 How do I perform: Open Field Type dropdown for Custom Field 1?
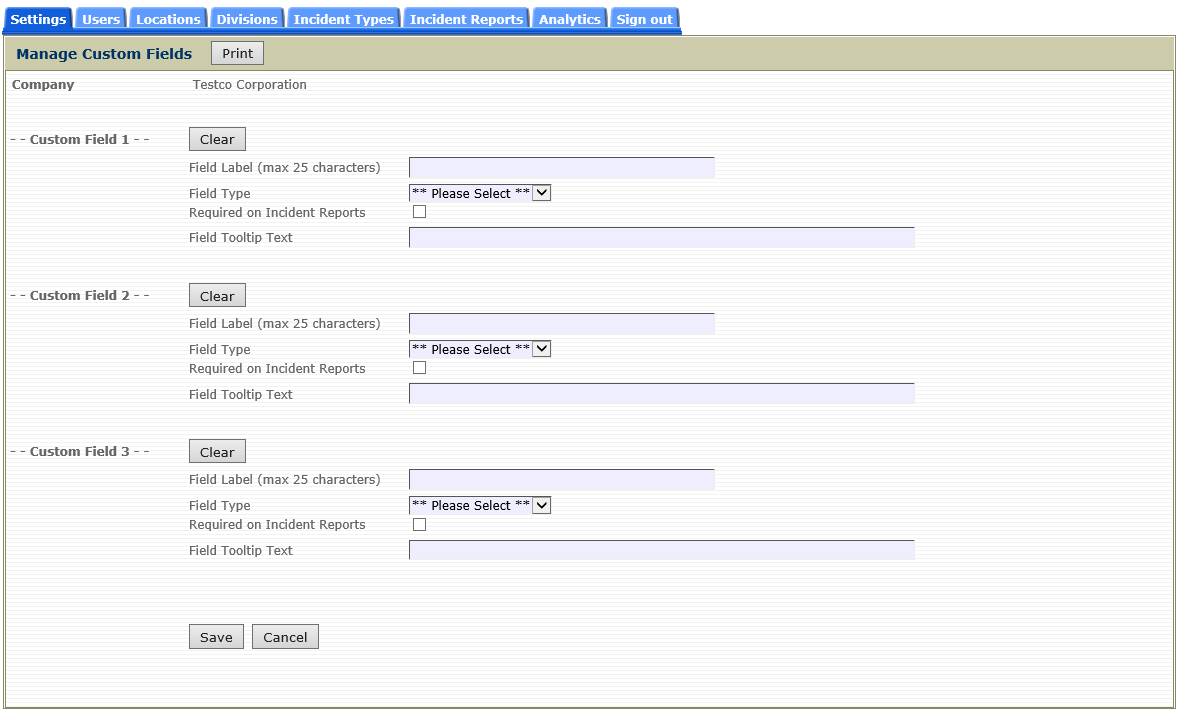(x=479, y=193)
